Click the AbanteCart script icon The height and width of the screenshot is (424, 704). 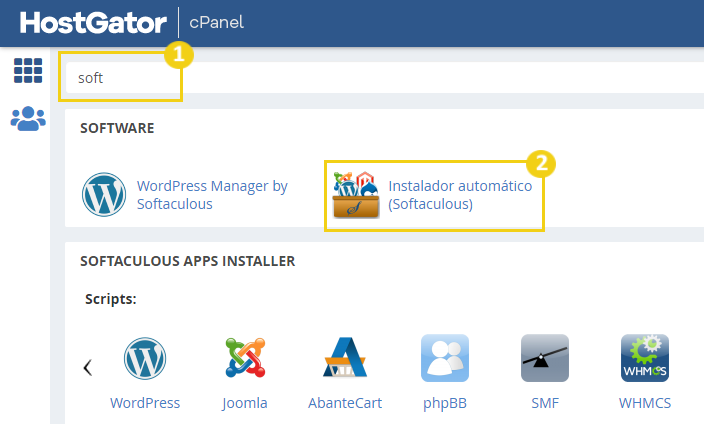pyautogui.click(x=345, y=358)
